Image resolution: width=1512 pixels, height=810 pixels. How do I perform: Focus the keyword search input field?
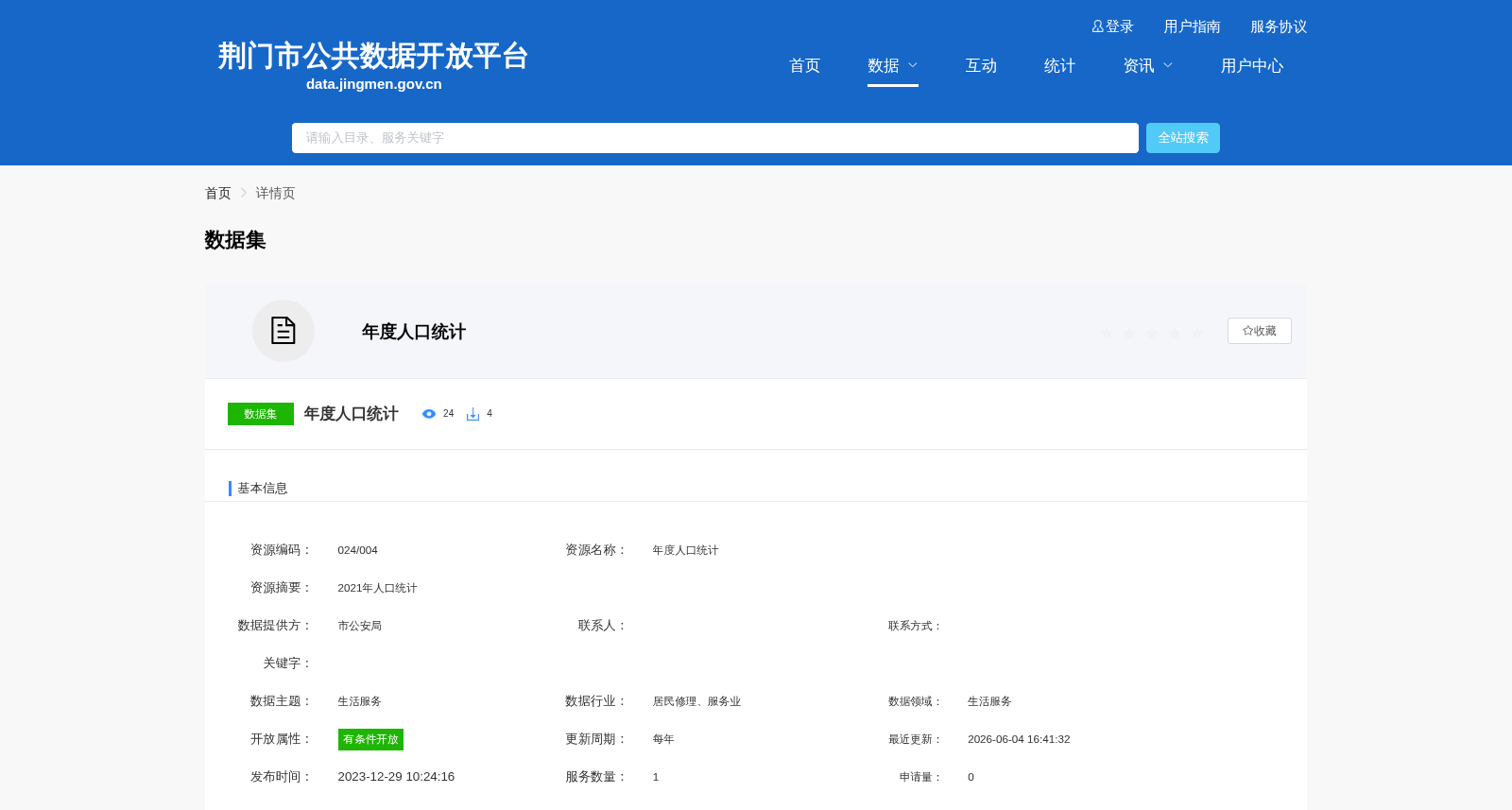click(x=715, y=138)
